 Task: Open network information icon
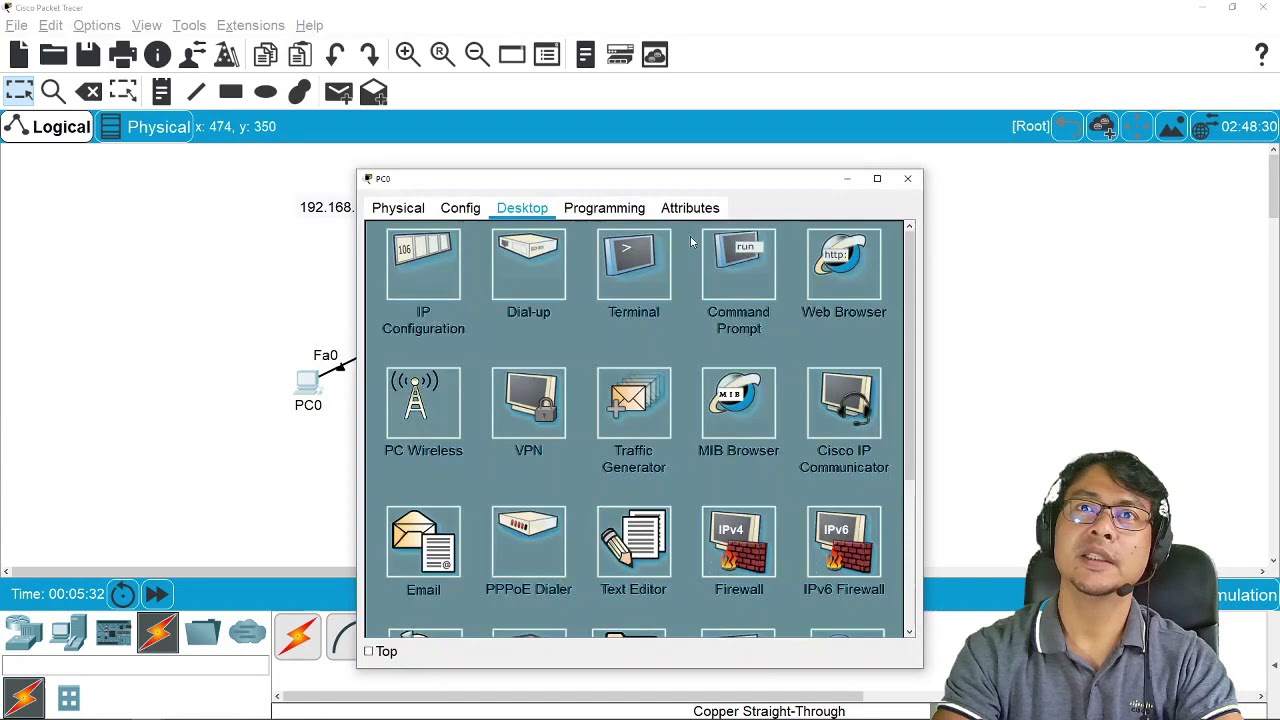click(157, 55)
